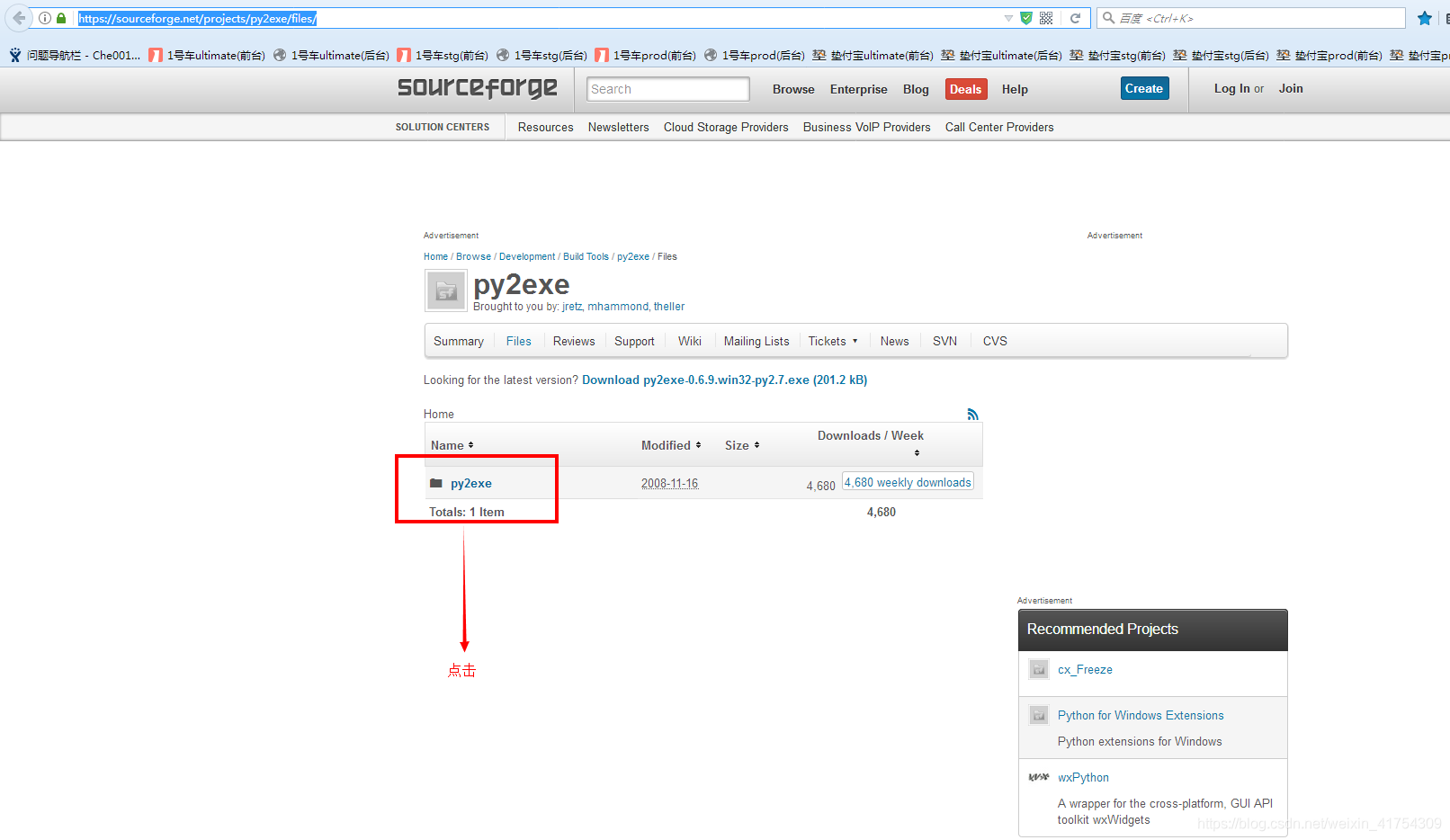Download py2exe-0.6.9.win32-py2.7.exe link
This screenshot has width=1450, height=840.
(x=724, y=380)
